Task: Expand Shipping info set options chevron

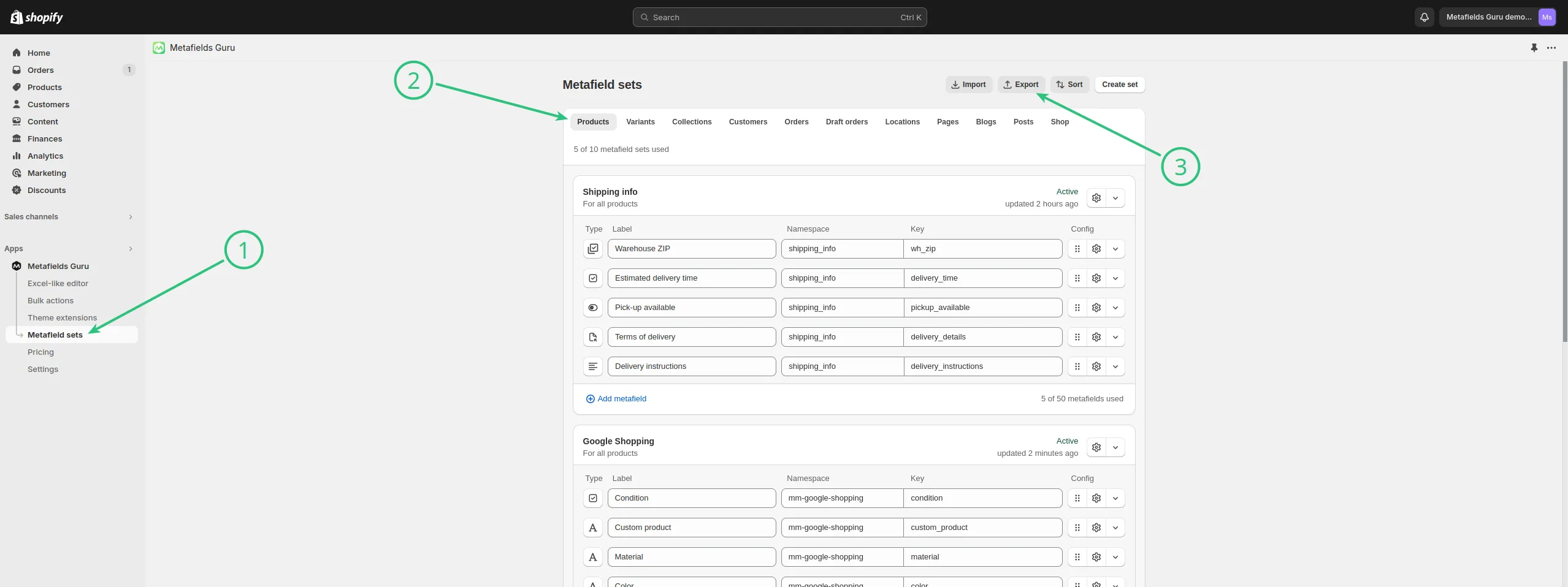Action: click(x=1115, y=198)
